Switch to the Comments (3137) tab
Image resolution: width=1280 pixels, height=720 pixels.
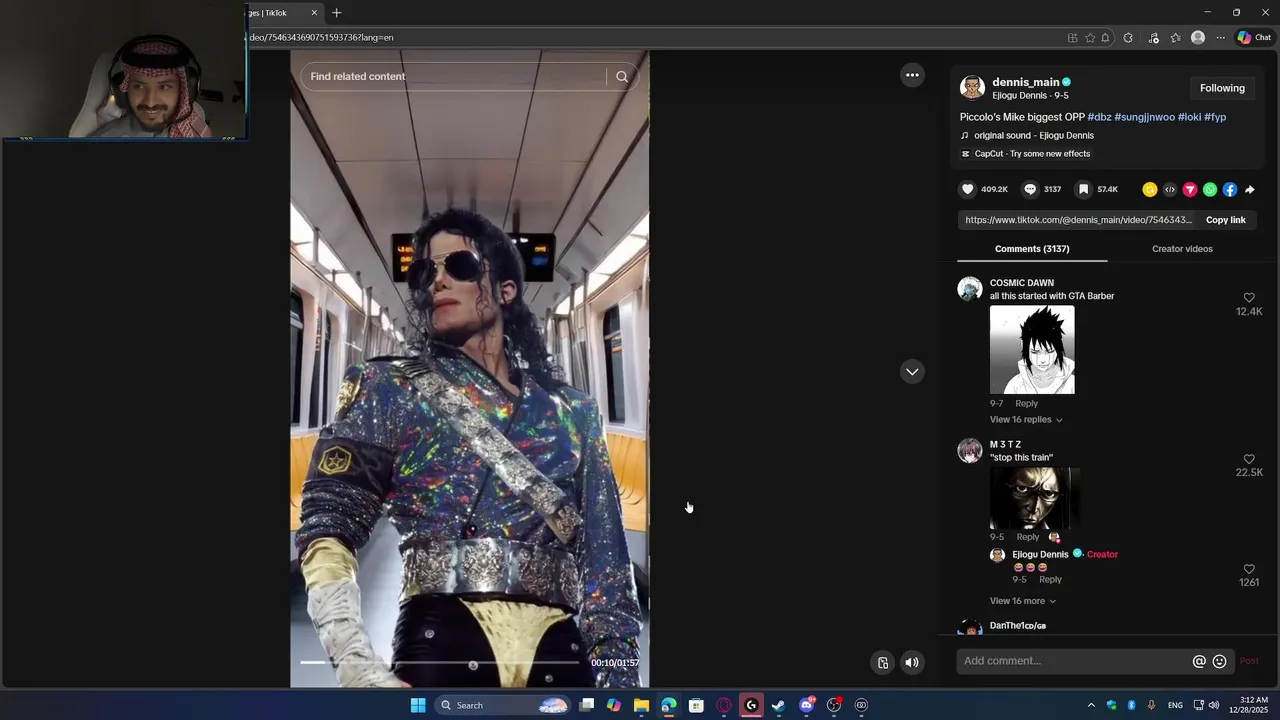[x=1032, y=249]
